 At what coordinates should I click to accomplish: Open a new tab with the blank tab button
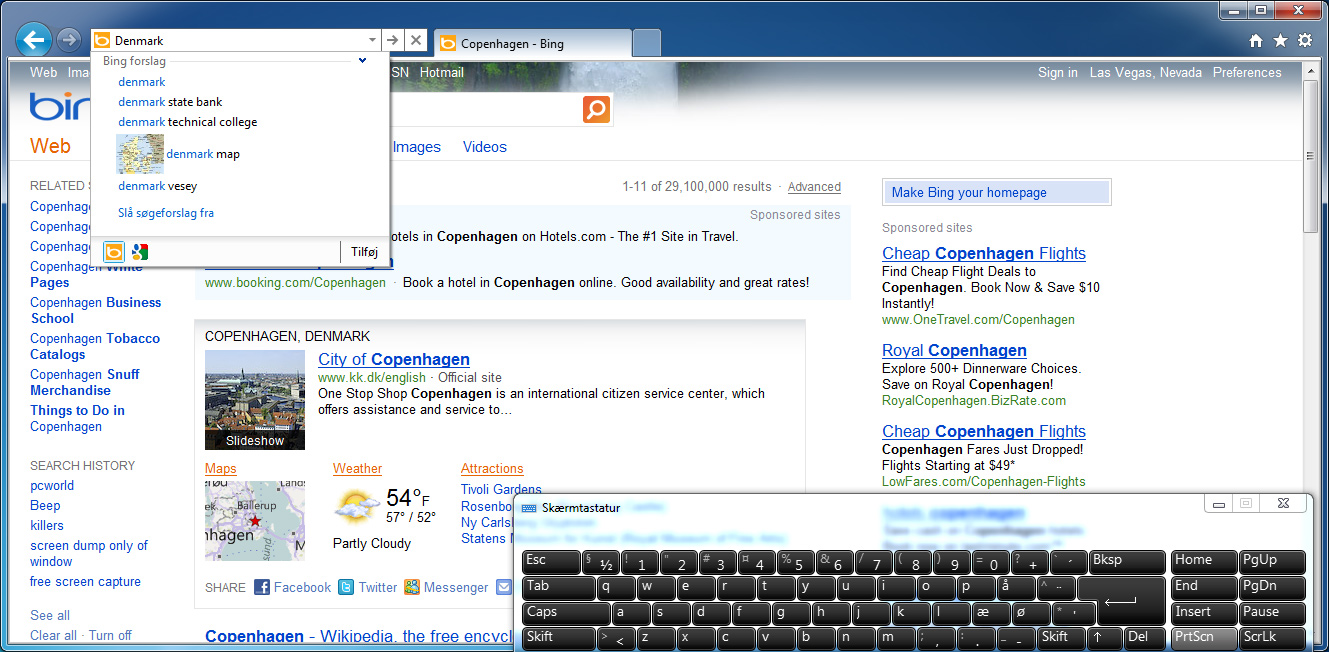647,43
